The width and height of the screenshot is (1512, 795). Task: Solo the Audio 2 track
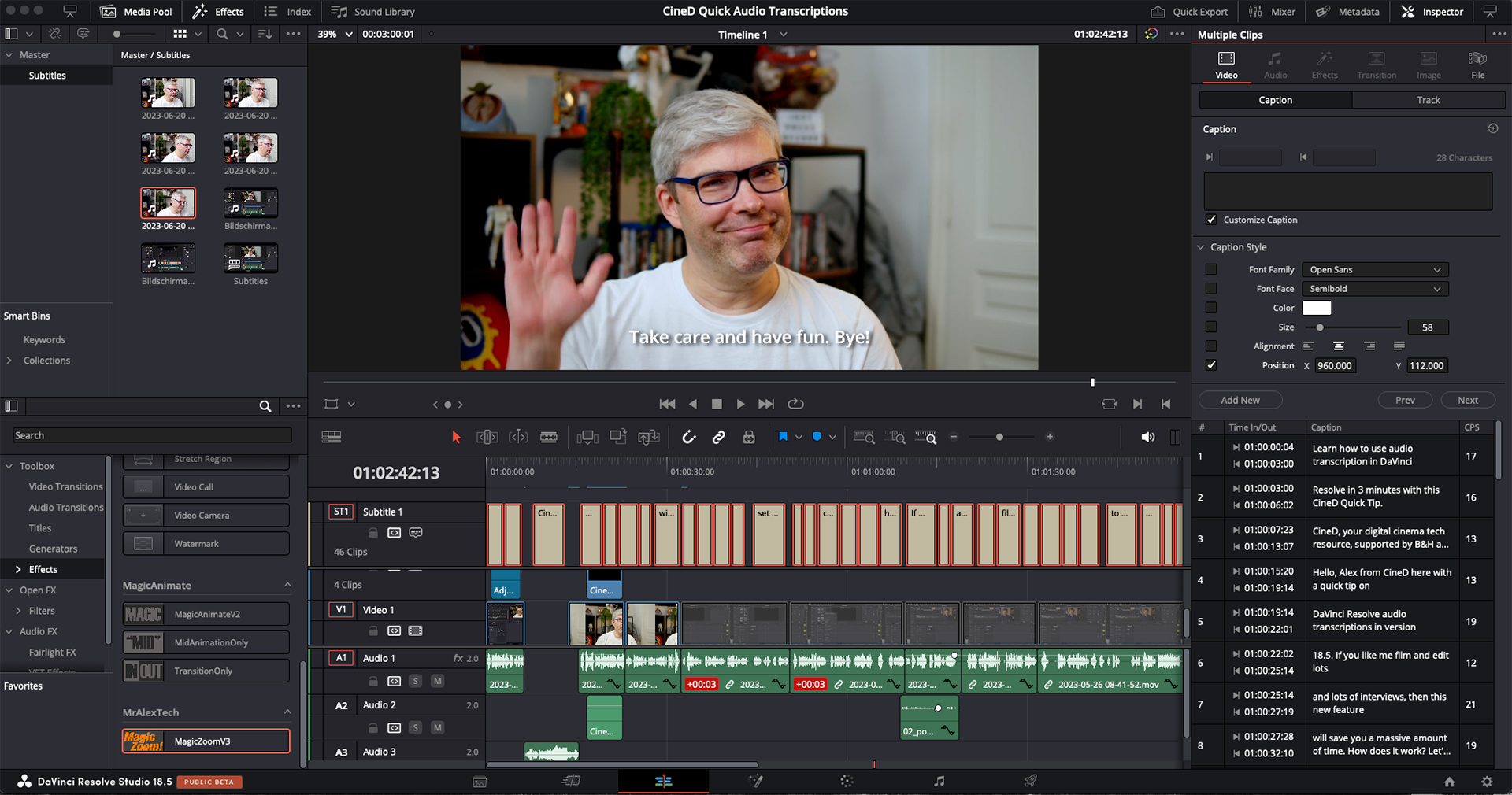click(415, 727)
